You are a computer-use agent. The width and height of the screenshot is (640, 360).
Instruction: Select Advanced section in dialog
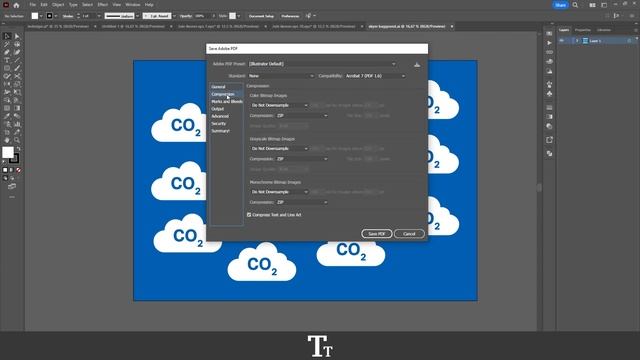click(x=220, y=116)
